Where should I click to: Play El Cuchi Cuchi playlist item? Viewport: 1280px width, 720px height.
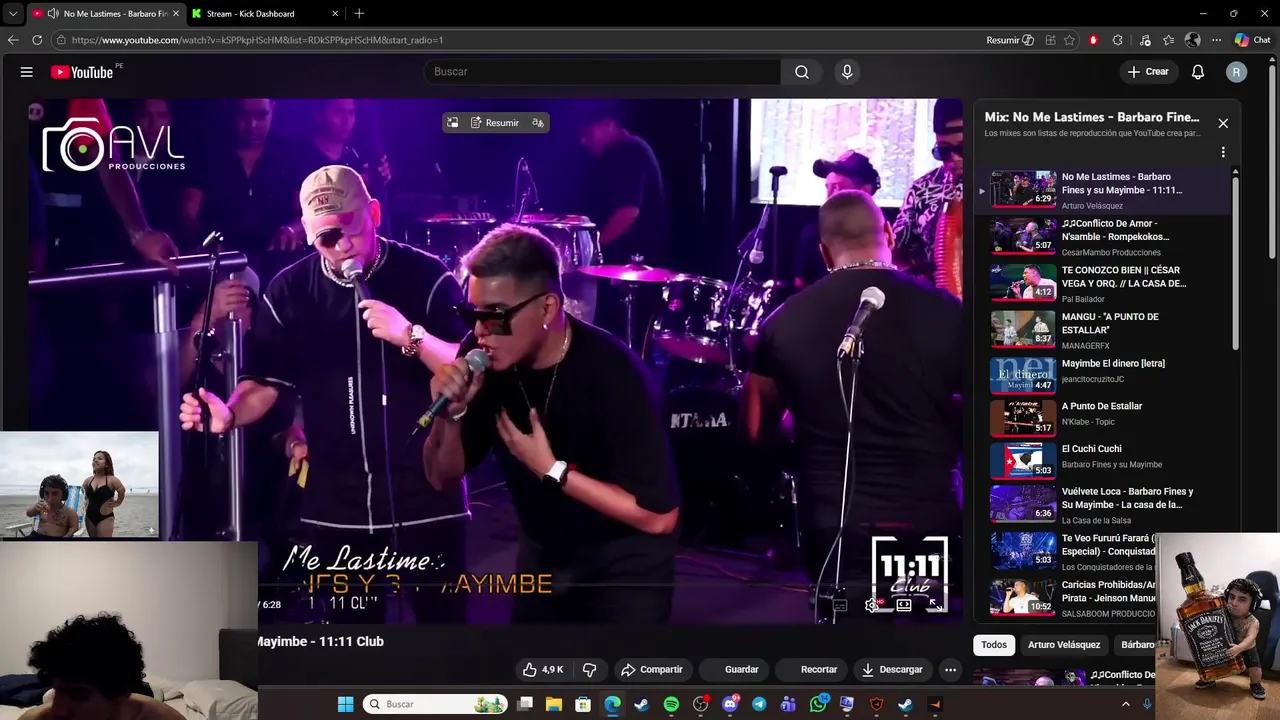tap(1102, 461)
